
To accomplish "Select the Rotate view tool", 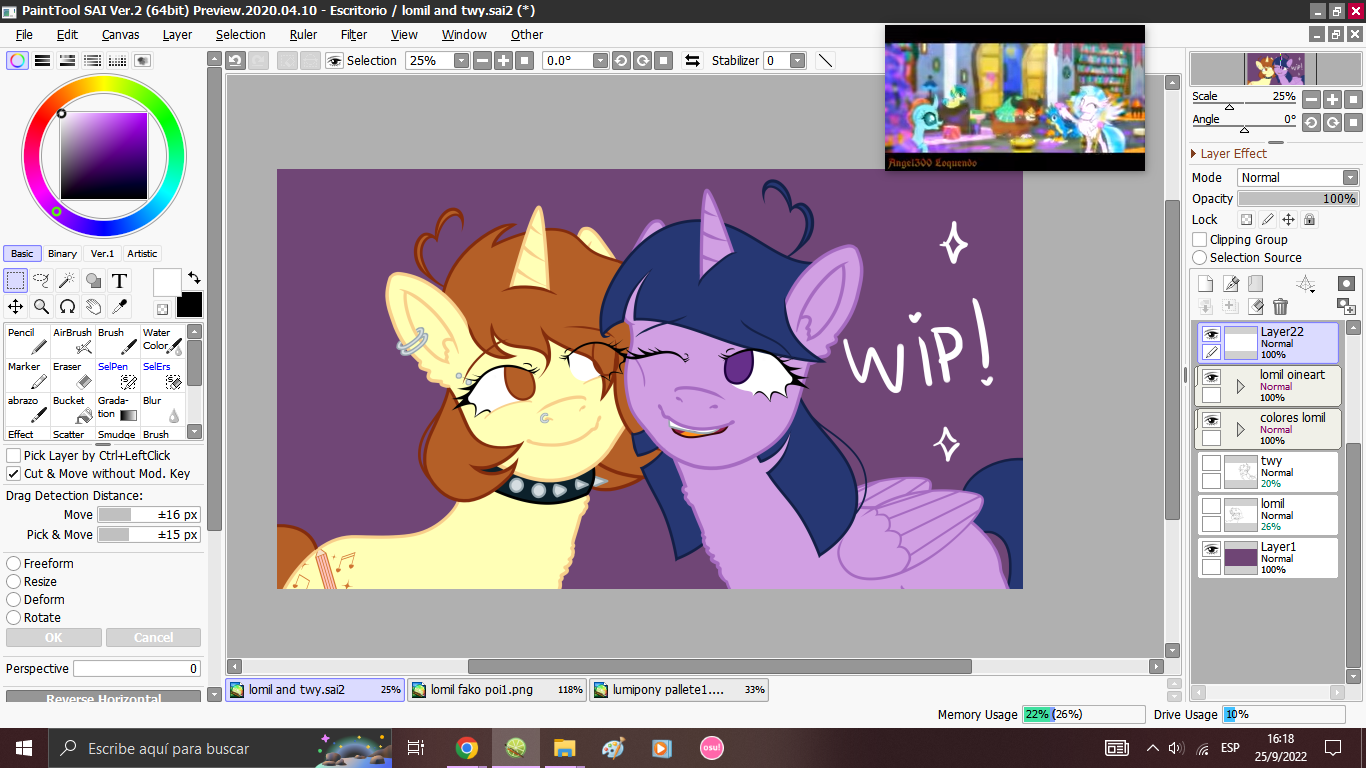I will [x=67, y=306].
